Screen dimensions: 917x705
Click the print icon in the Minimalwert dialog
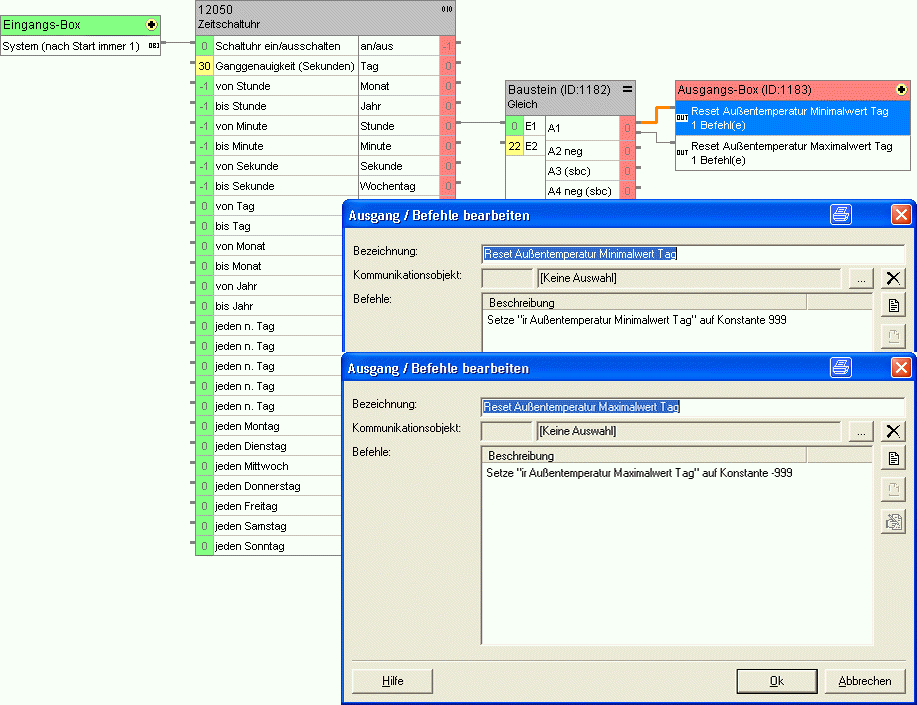[x=841, y=214]
